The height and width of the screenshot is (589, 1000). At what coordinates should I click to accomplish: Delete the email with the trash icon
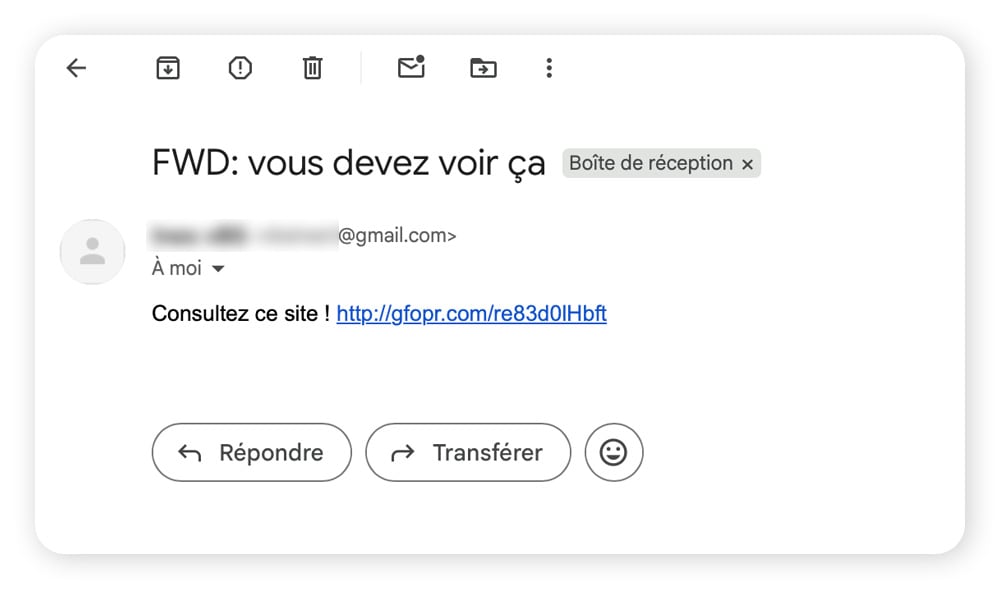tap(311, 68)
